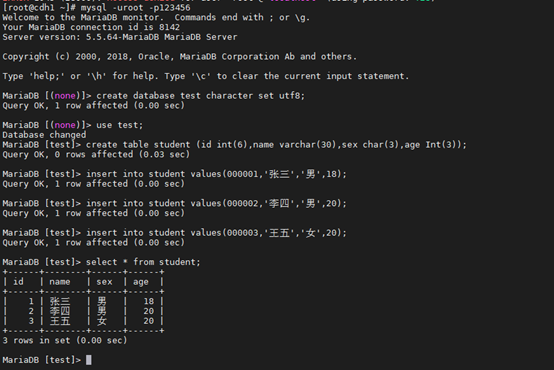Image resolution: width=554 pixels, height=370 pixels.
Task: Click the '3 rows in set' message
Action: tap(65, 340)
